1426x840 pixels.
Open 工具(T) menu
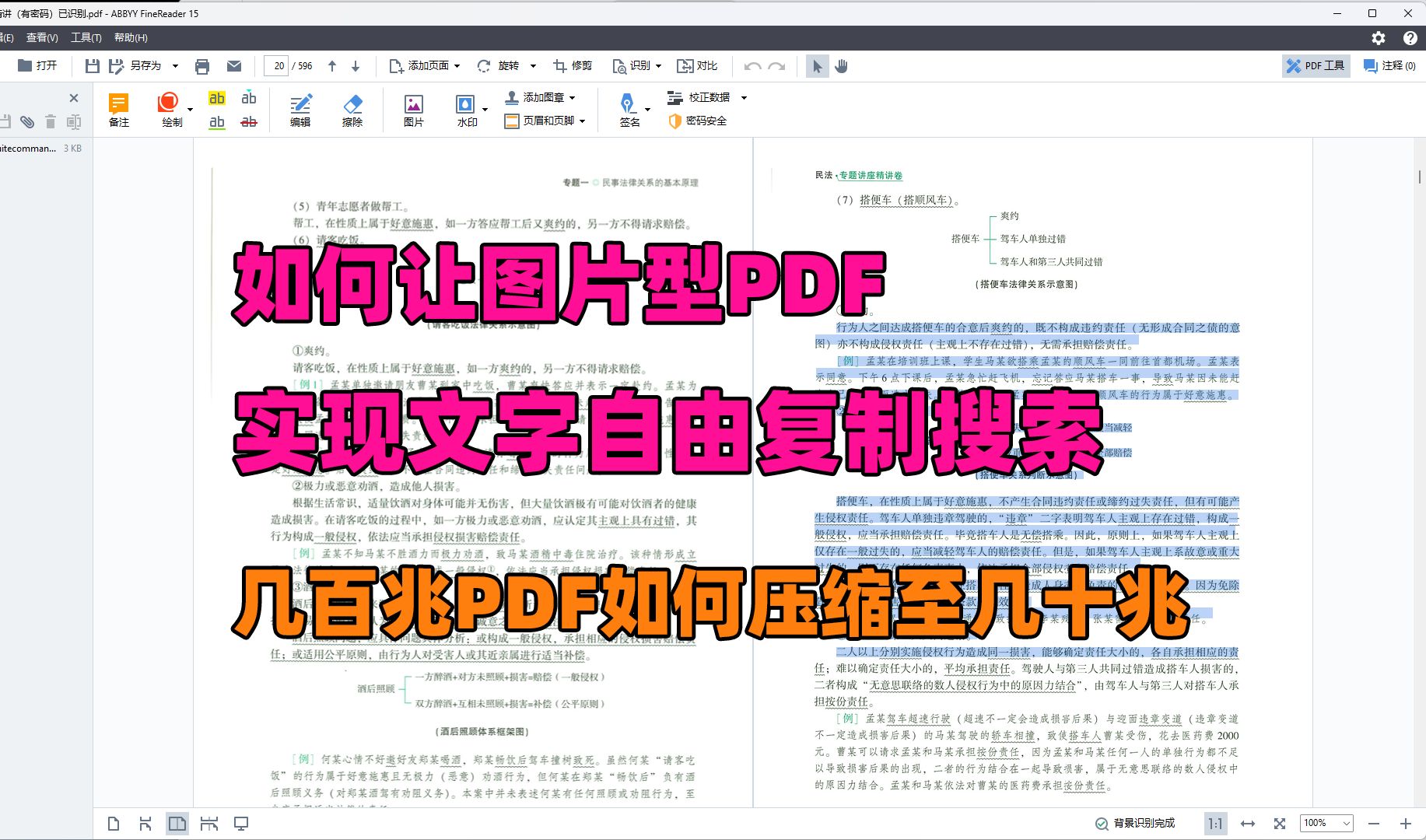tap(86, 37)
